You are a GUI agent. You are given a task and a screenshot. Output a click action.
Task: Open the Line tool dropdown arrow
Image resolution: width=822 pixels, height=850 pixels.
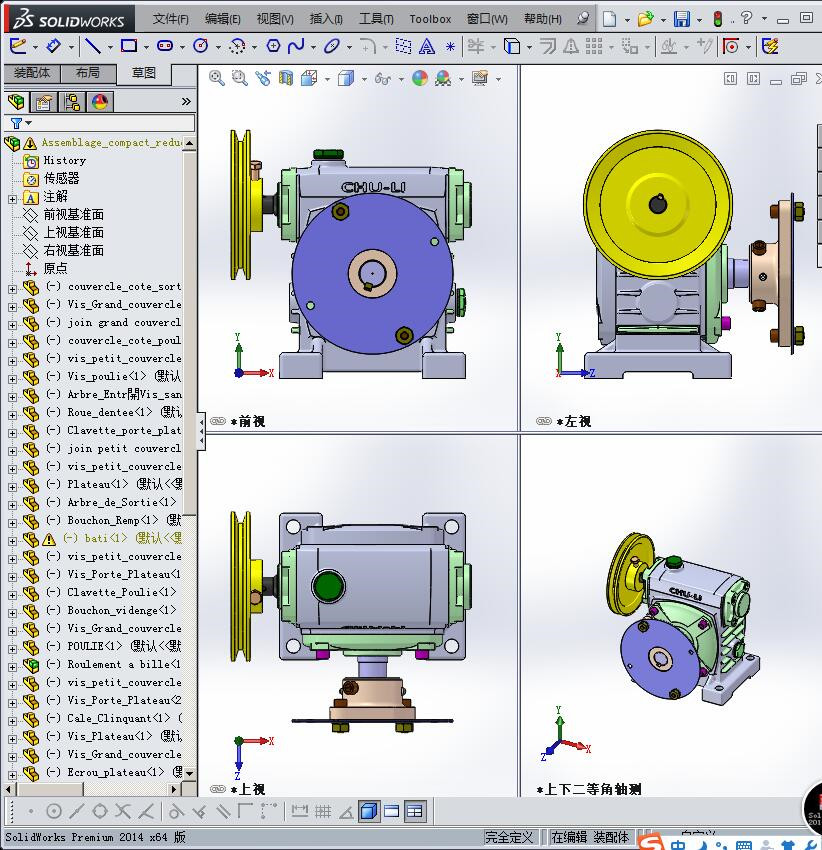110,47
